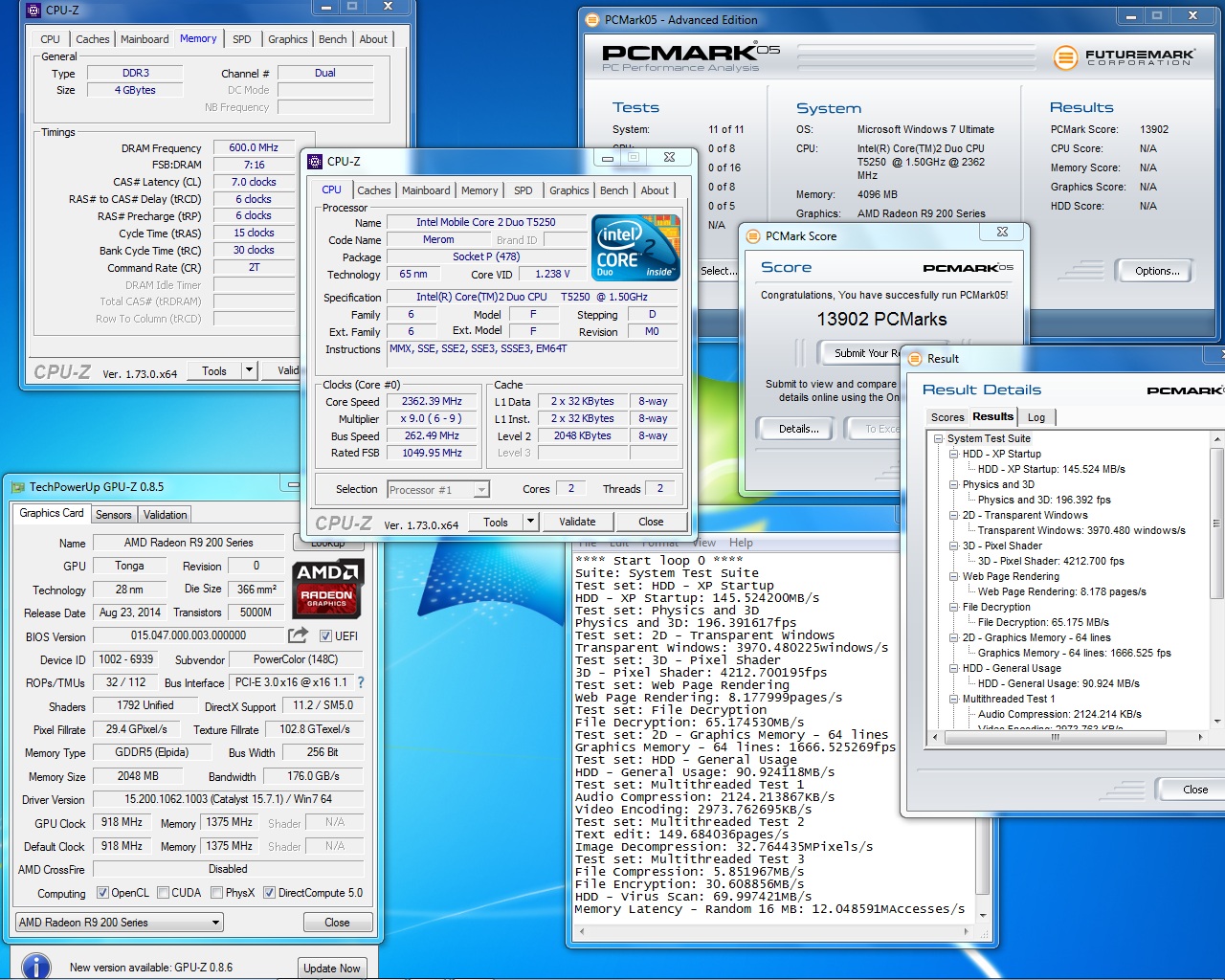Click the PCMark05 logo in main window
The height and width of the screenshot is (980, 1225).
tap(691, 56)
